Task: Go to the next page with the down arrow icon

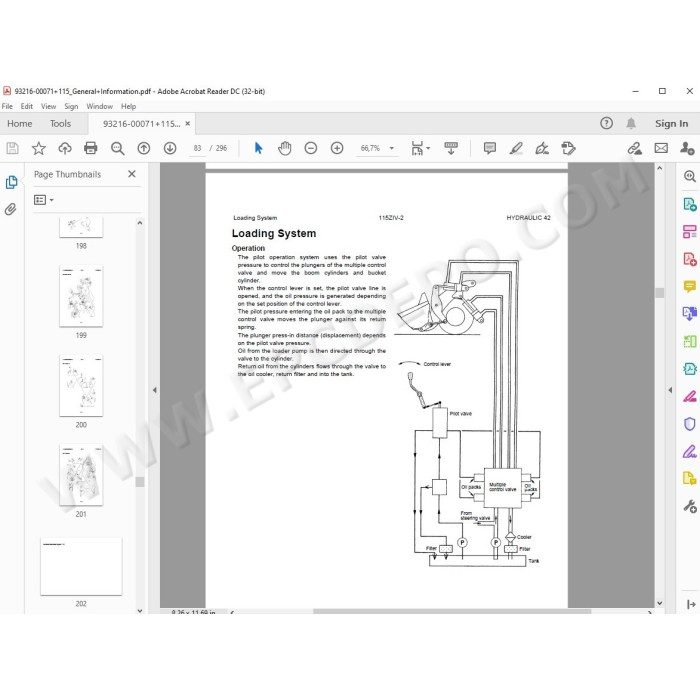Action: (170, 148)
